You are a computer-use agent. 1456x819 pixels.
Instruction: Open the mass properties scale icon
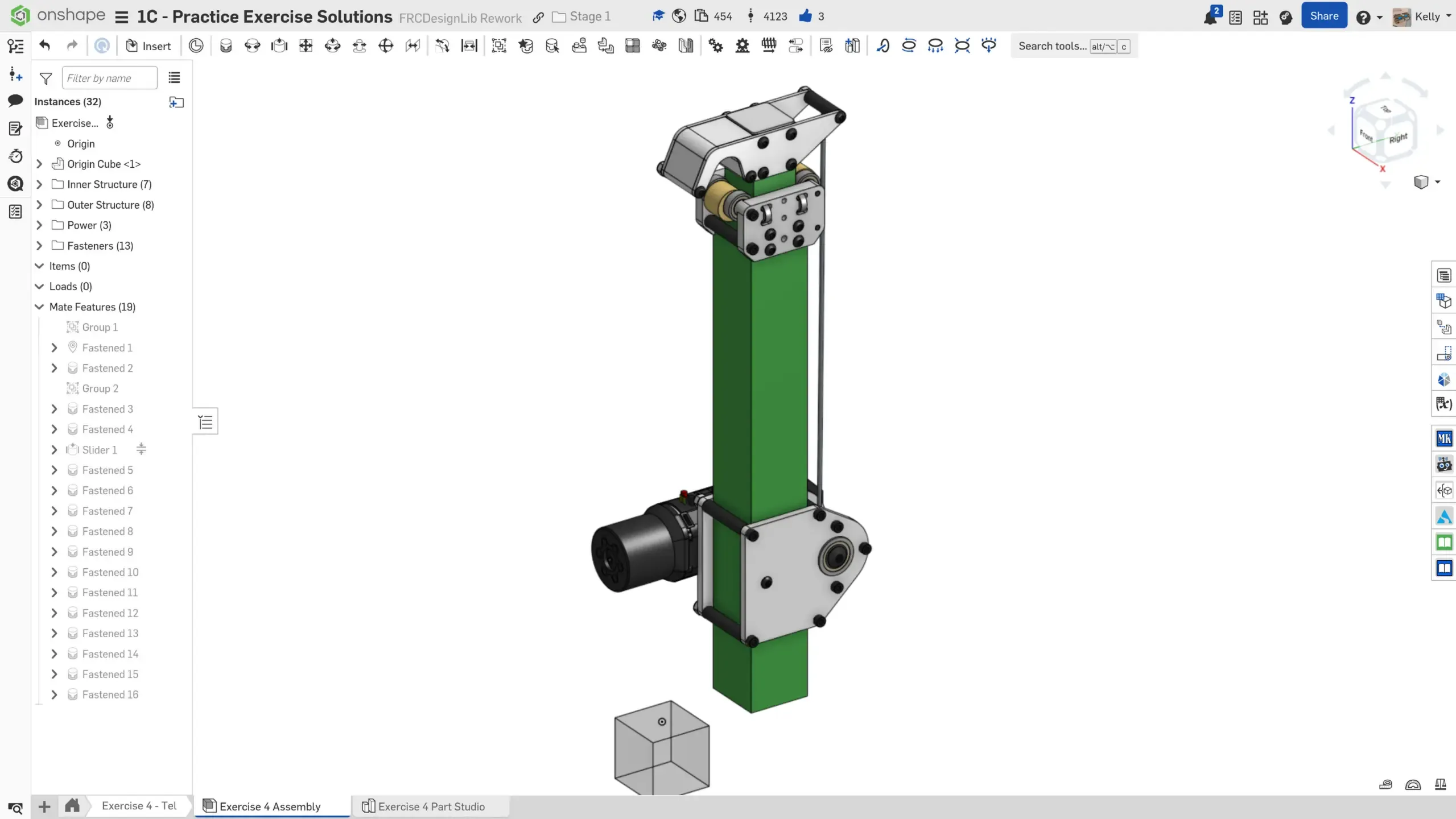tap(1440, 785)
